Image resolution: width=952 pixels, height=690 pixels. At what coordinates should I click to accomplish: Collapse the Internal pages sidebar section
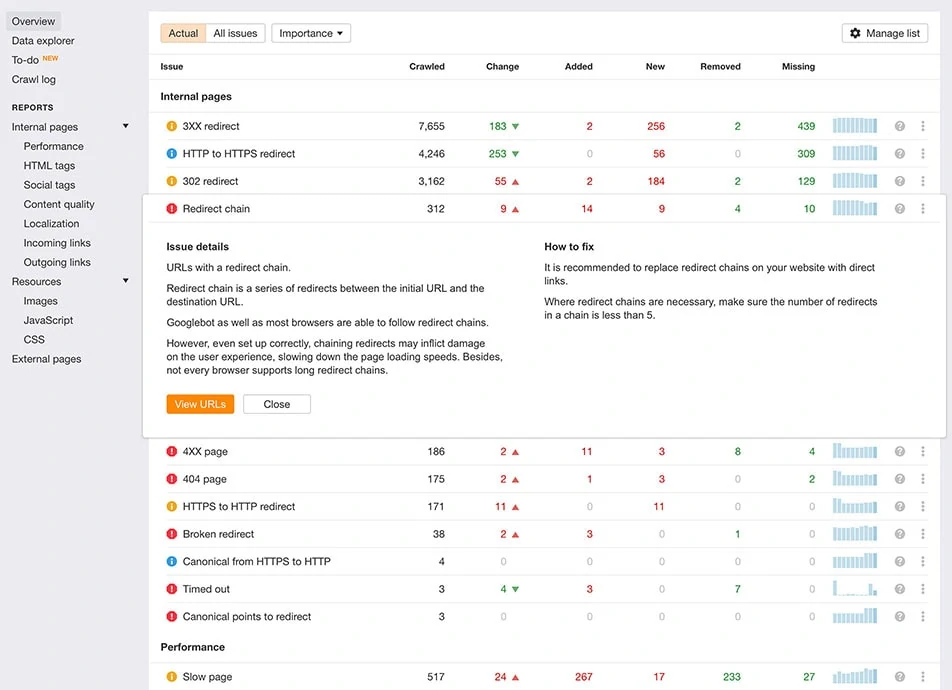126,126
